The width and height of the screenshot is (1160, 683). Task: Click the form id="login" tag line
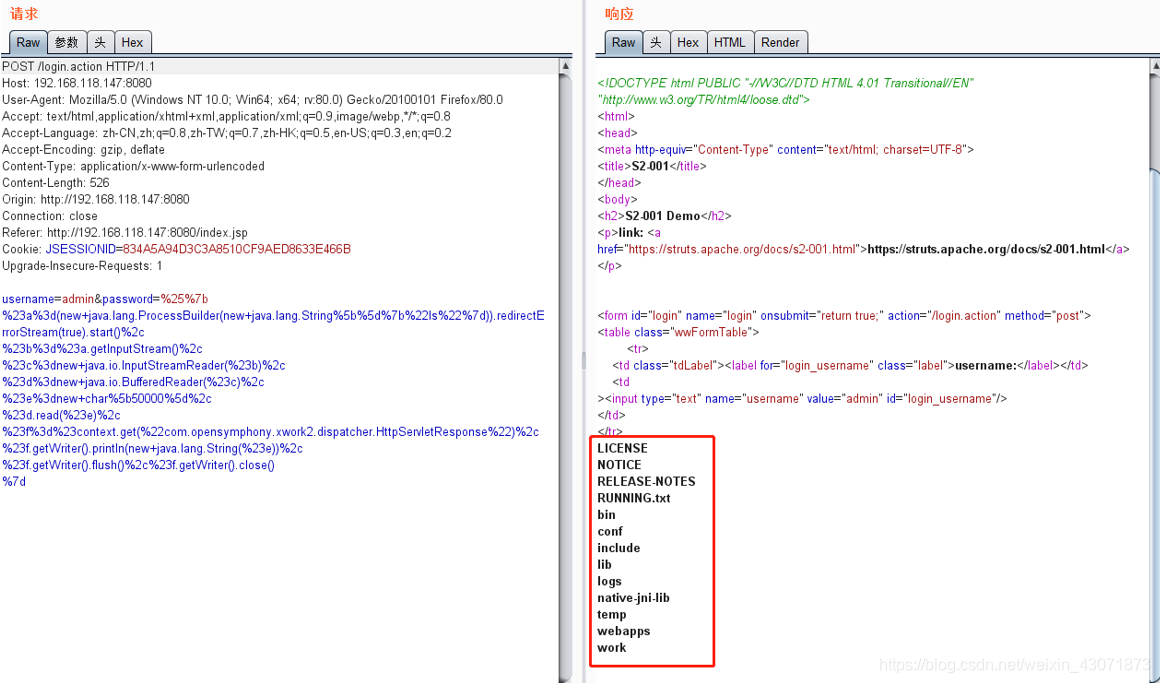point(844,315)
